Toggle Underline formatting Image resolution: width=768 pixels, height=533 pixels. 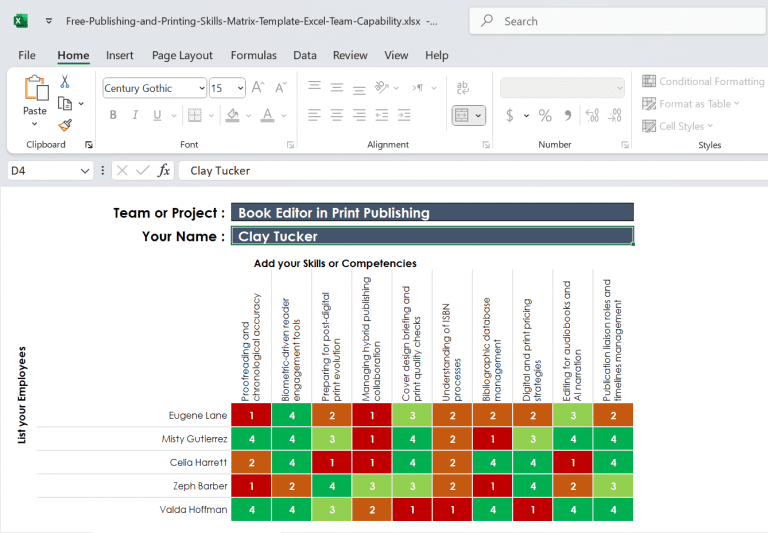point(157,115)
